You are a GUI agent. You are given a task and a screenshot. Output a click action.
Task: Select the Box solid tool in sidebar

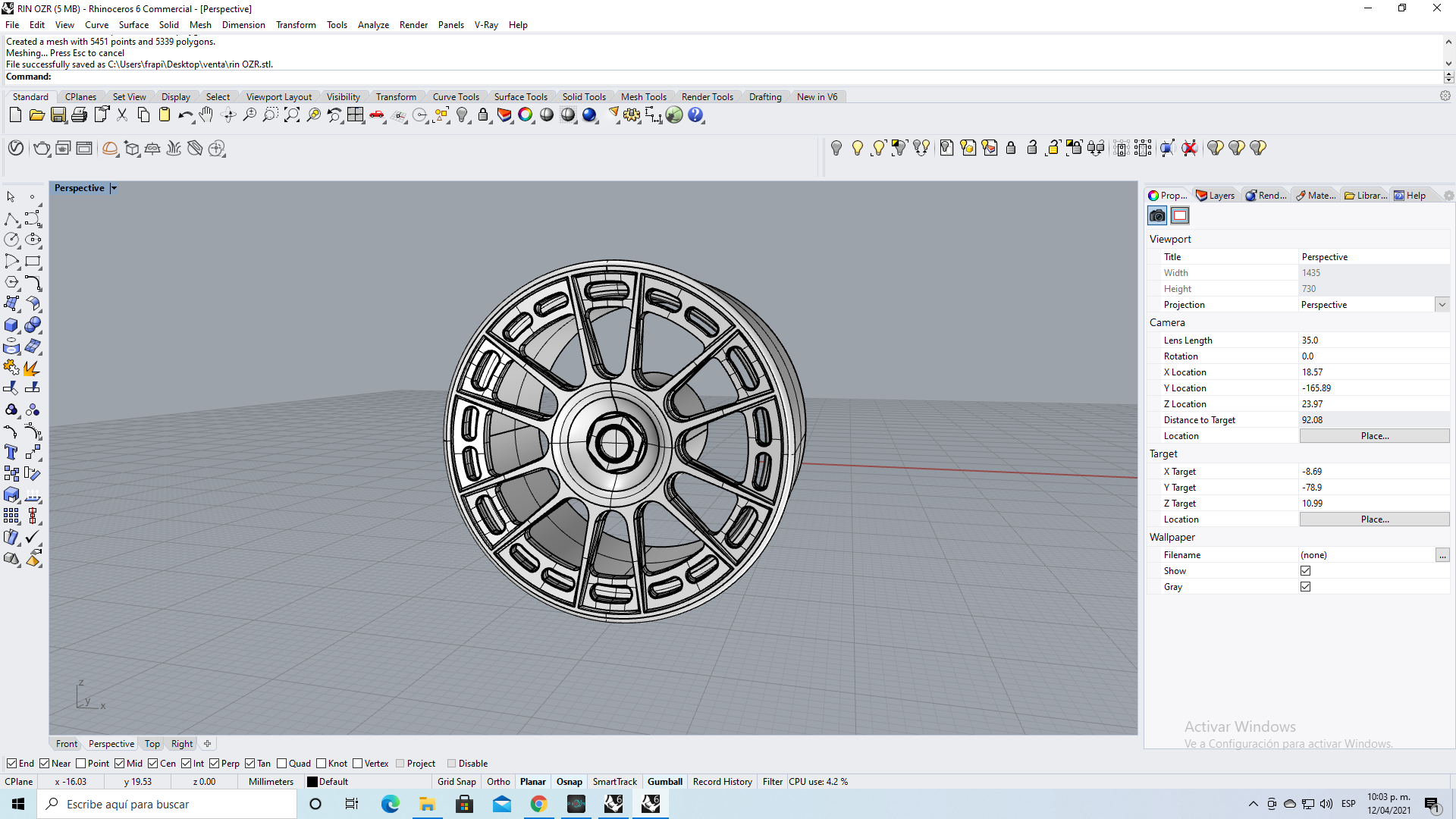11,325
